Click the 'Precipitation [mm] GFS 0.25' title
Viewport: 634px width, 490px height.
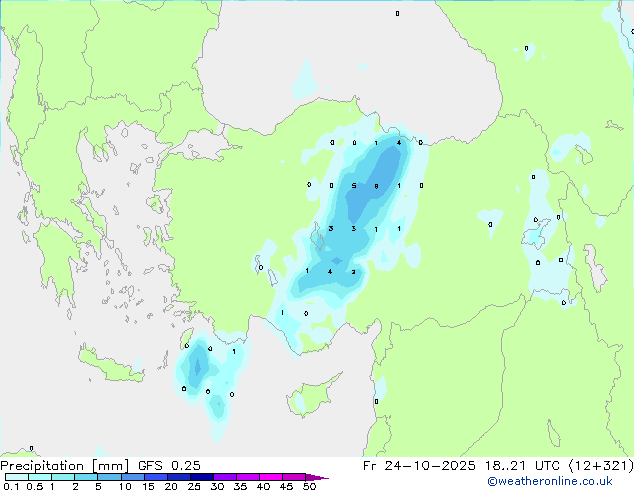click(x=100, y=466)
